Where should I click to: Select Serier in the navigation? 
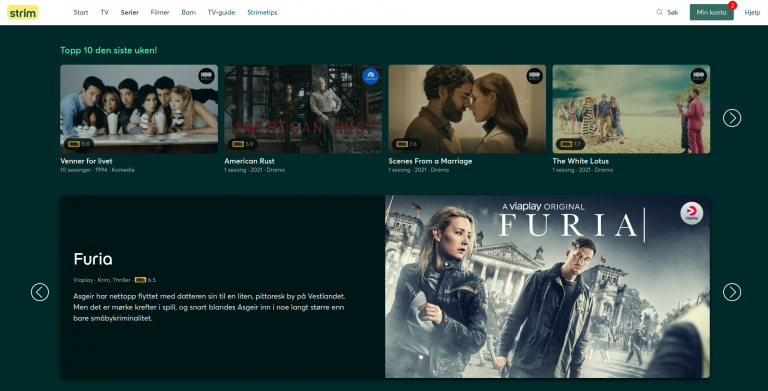130,12
